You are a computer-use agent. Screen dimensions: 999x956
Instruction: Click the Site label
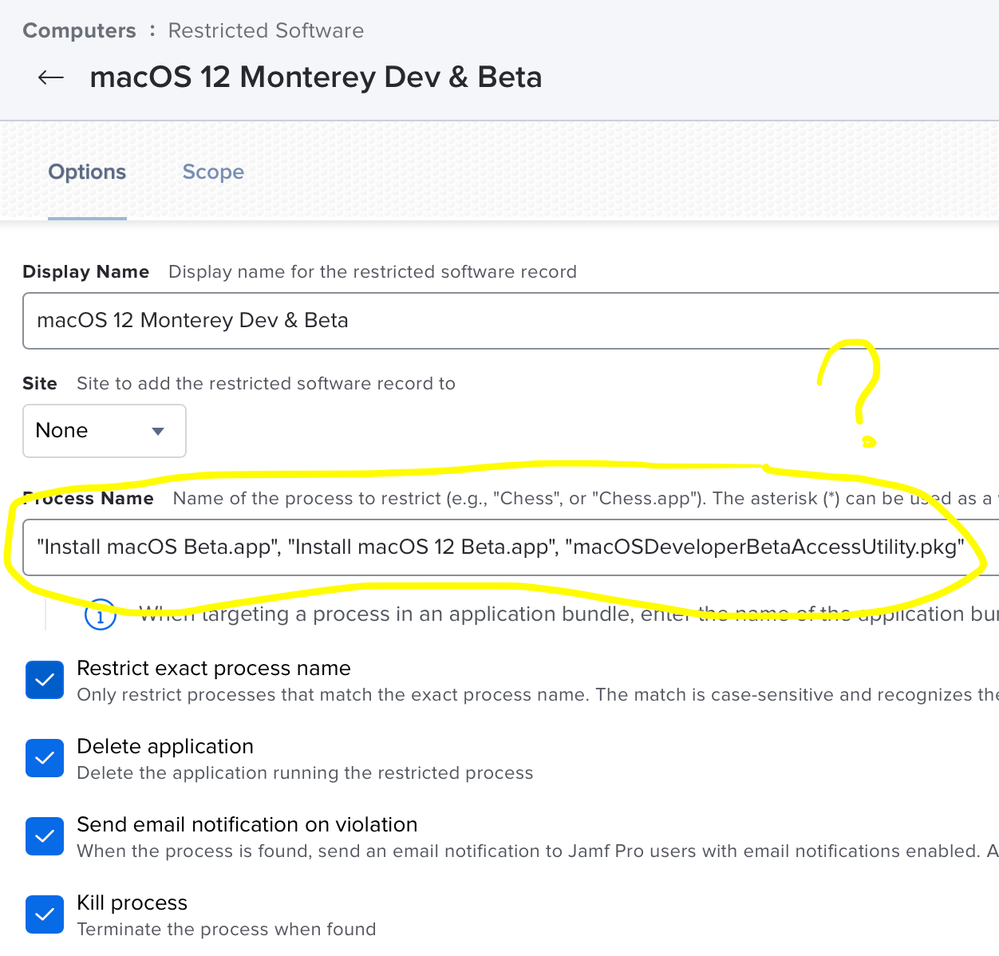point(40,383)
